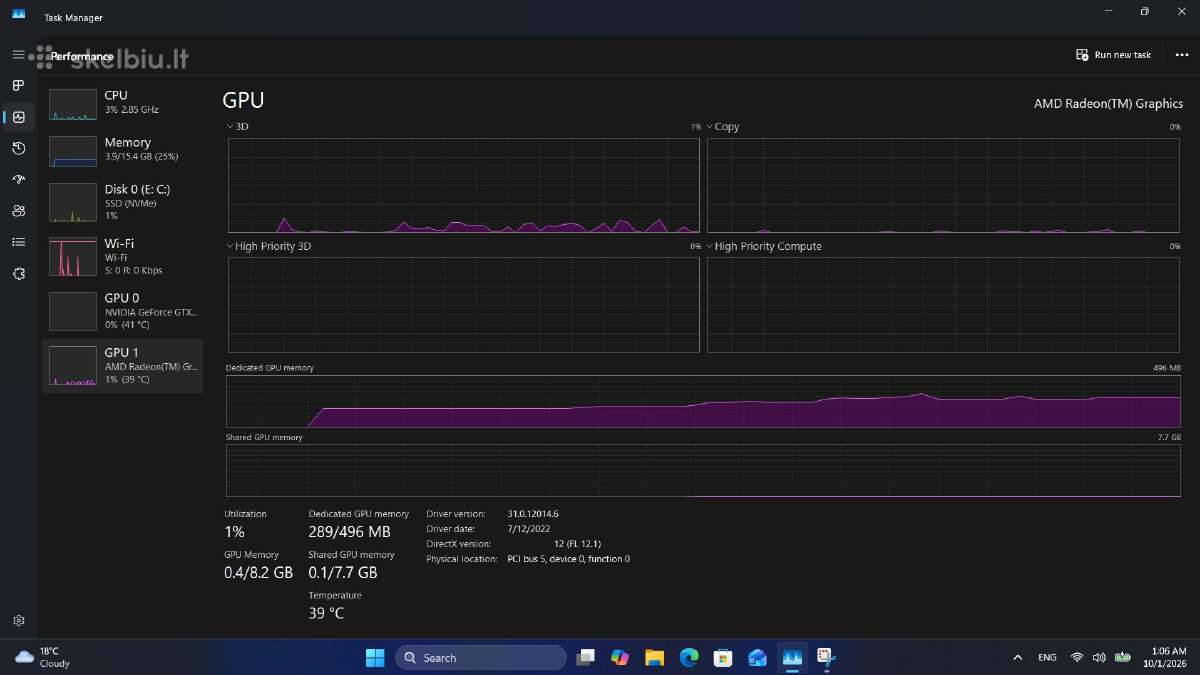The image size is (1200, 675).
Task: Open the Outlook mail app in taskbar
Action: (757, 657)
